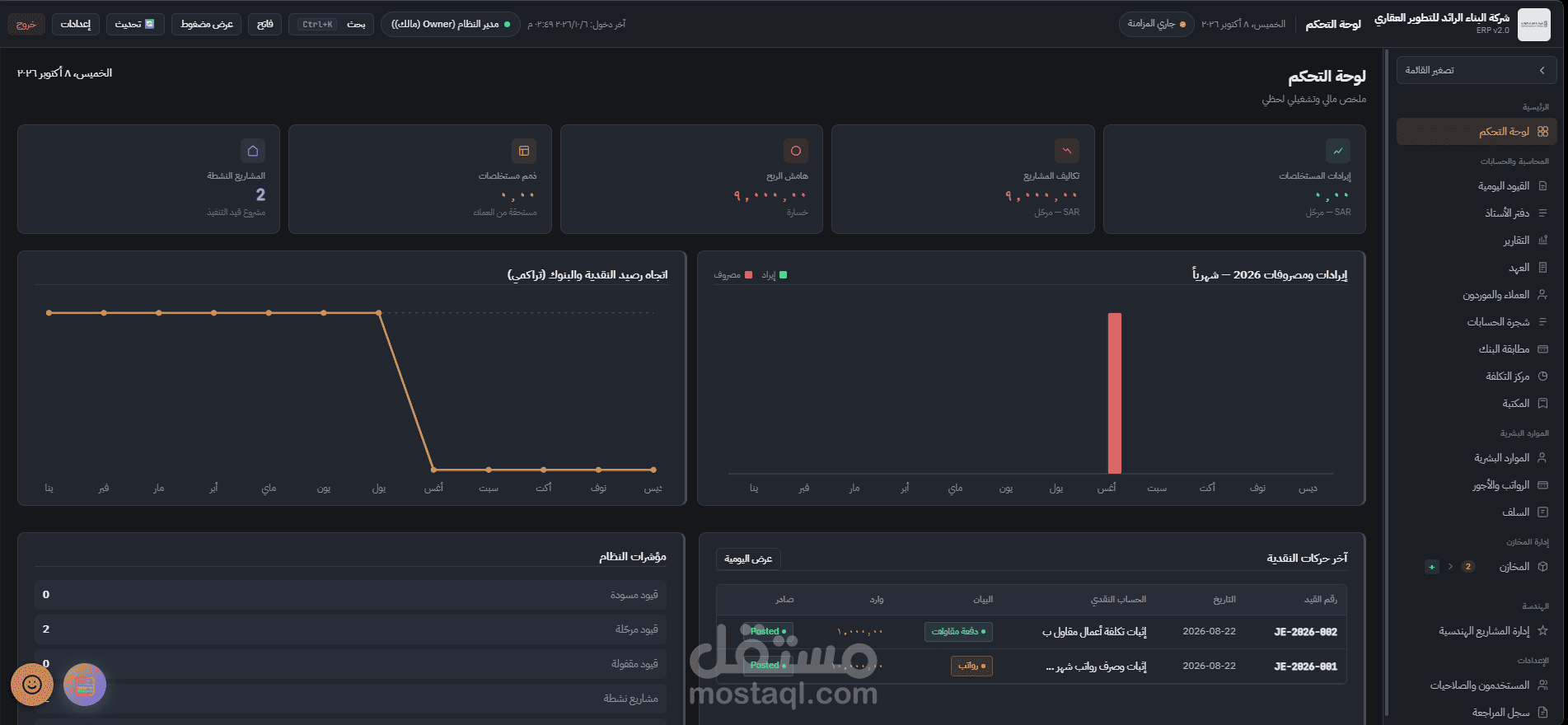Click the العهد sidebar icon

point(1542,268)
